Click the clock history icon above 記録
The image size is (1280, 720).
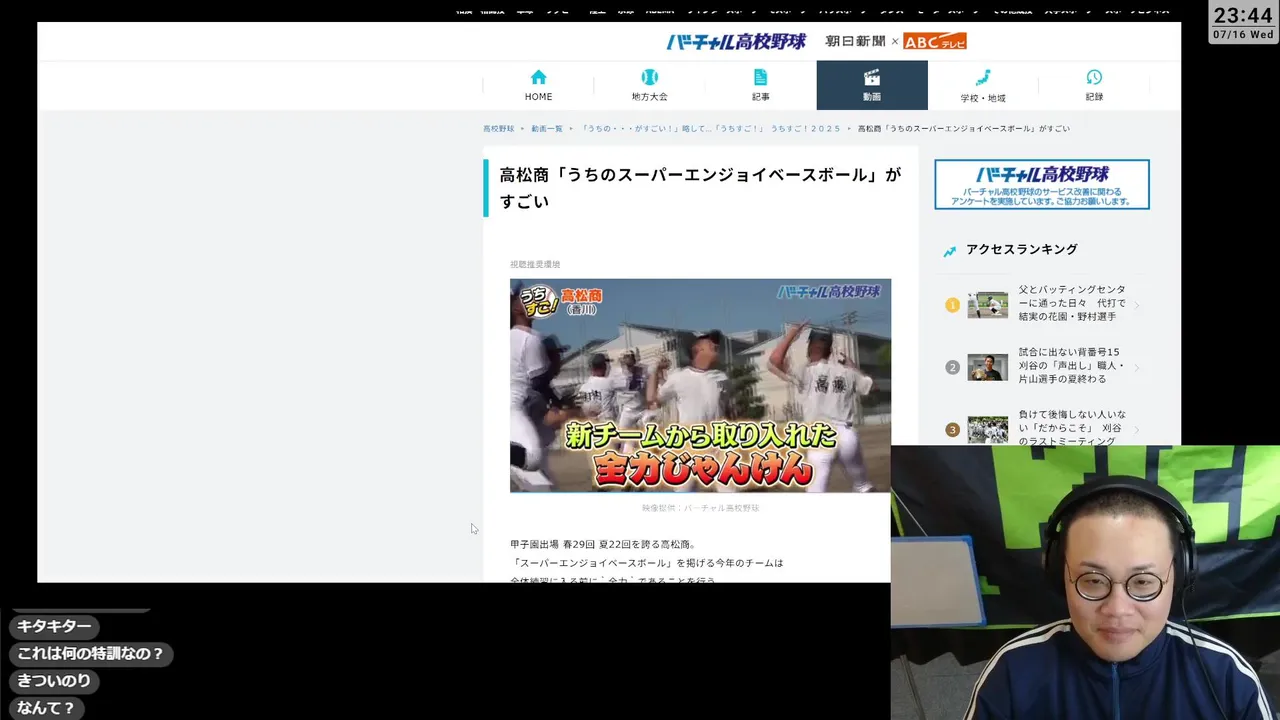pos(1094,77)
